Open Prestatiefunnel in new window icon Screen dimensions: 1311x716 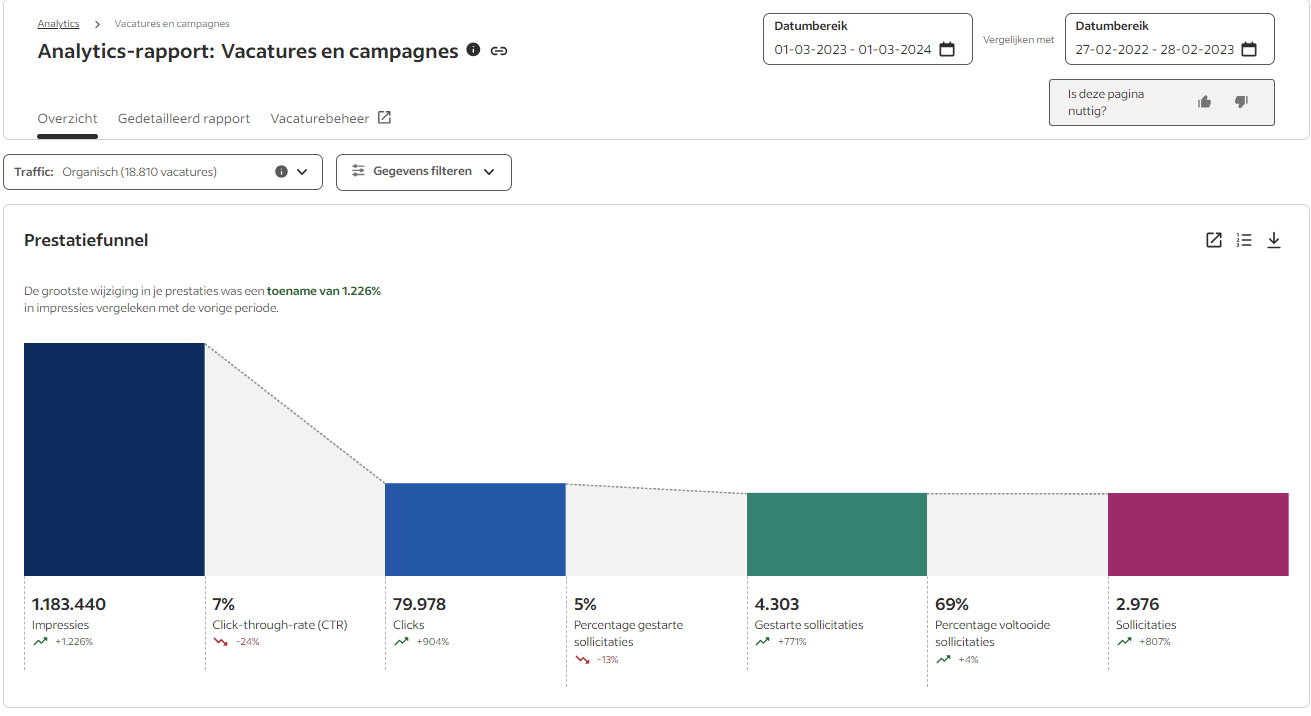(x=1213, y=240)
